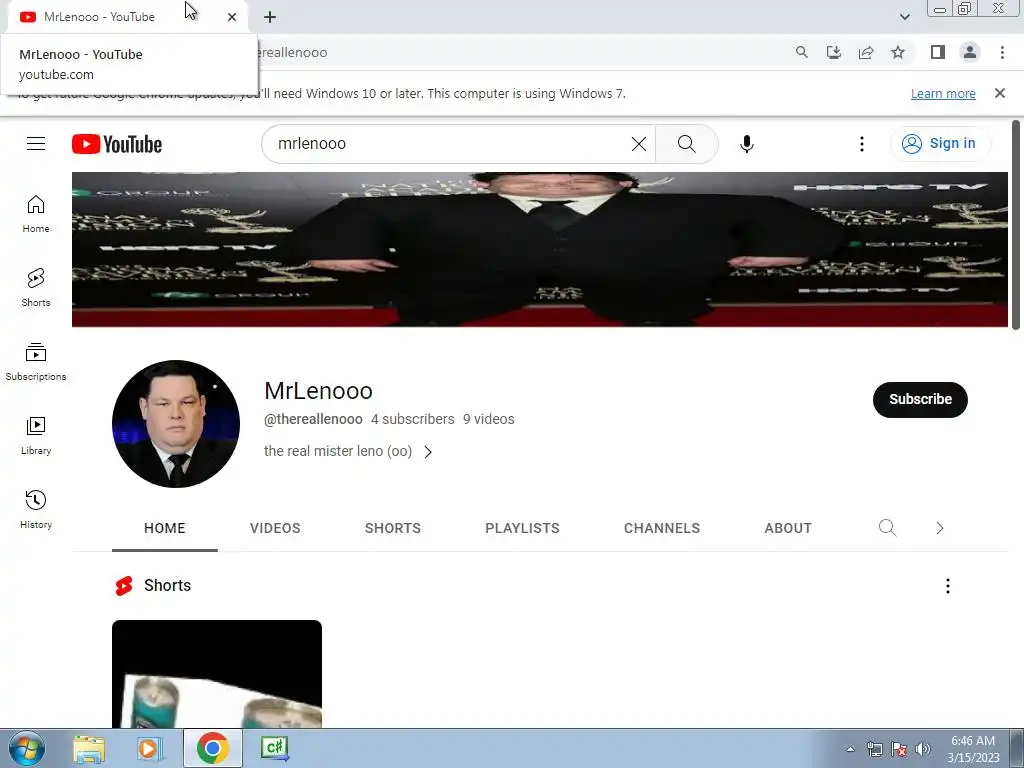Toggle Chrome side panel icon
Screen dimensions: 1024x768
pos(938,52)
